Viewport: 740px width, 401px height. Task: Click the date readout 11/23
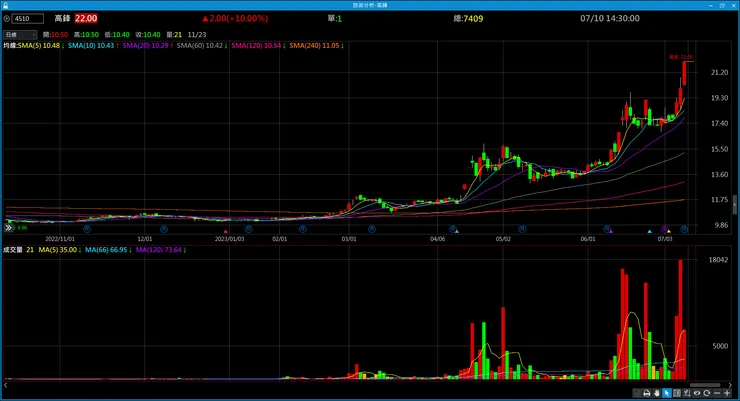point(197,34)
